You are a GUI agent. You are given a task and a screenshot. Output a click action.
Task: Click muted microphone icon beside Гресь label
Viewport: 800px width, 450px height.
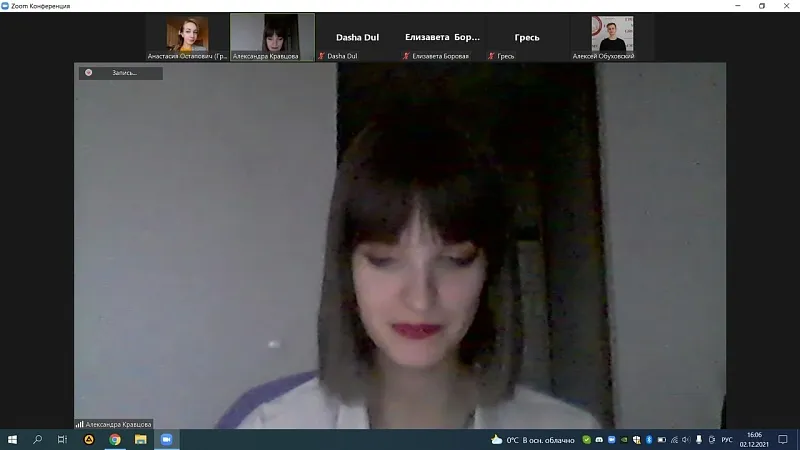coord(491,56)
